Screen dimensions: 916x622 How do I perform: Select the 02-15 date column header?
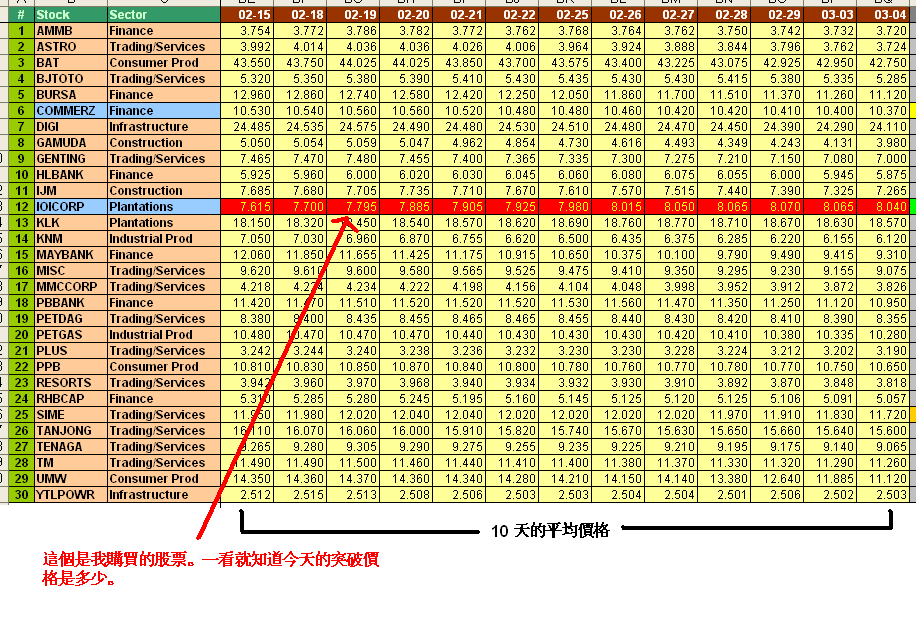pos(255,15)
